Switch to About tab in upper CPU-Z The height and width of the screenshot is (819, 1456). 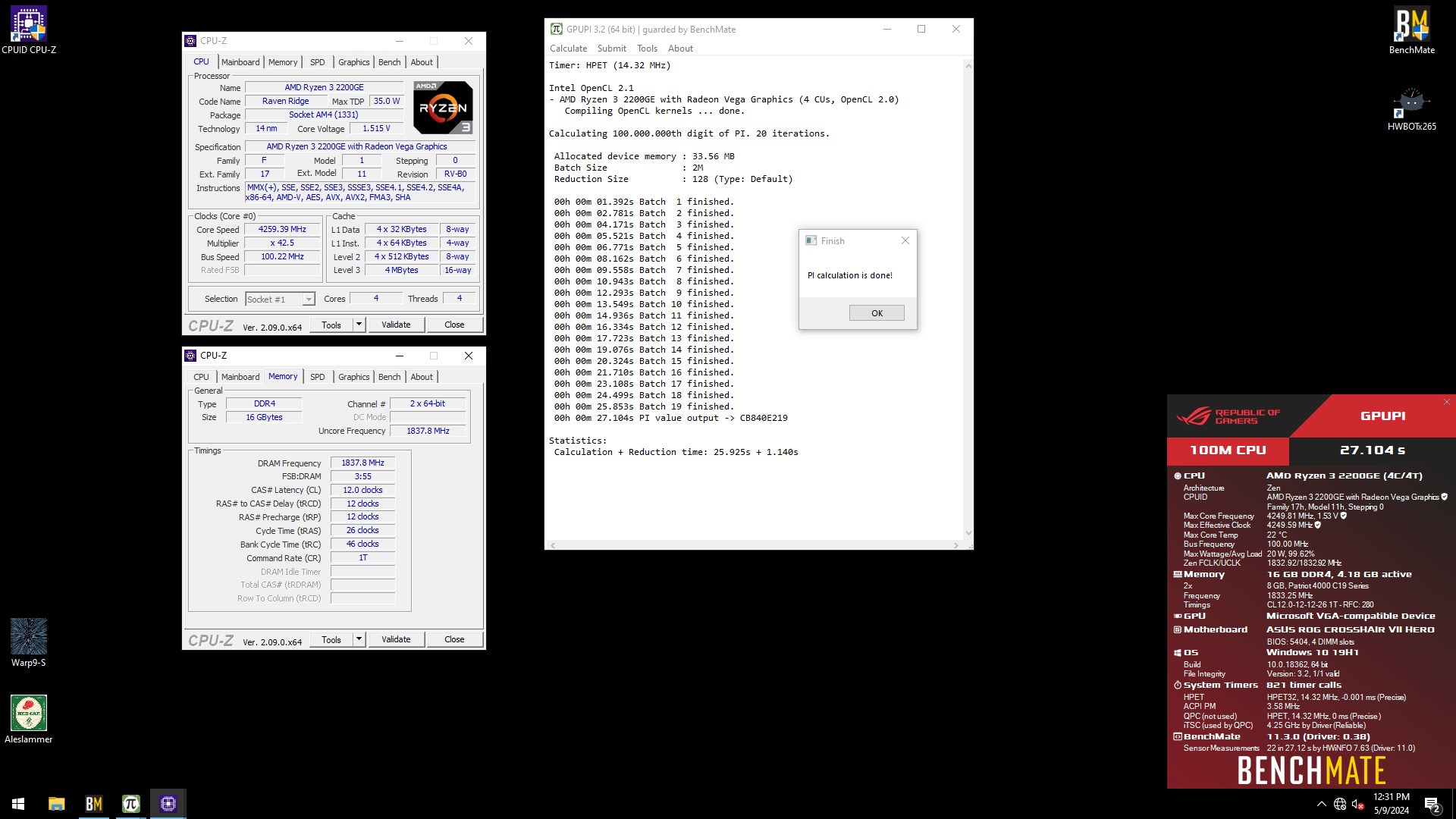[x=422, y=62]
